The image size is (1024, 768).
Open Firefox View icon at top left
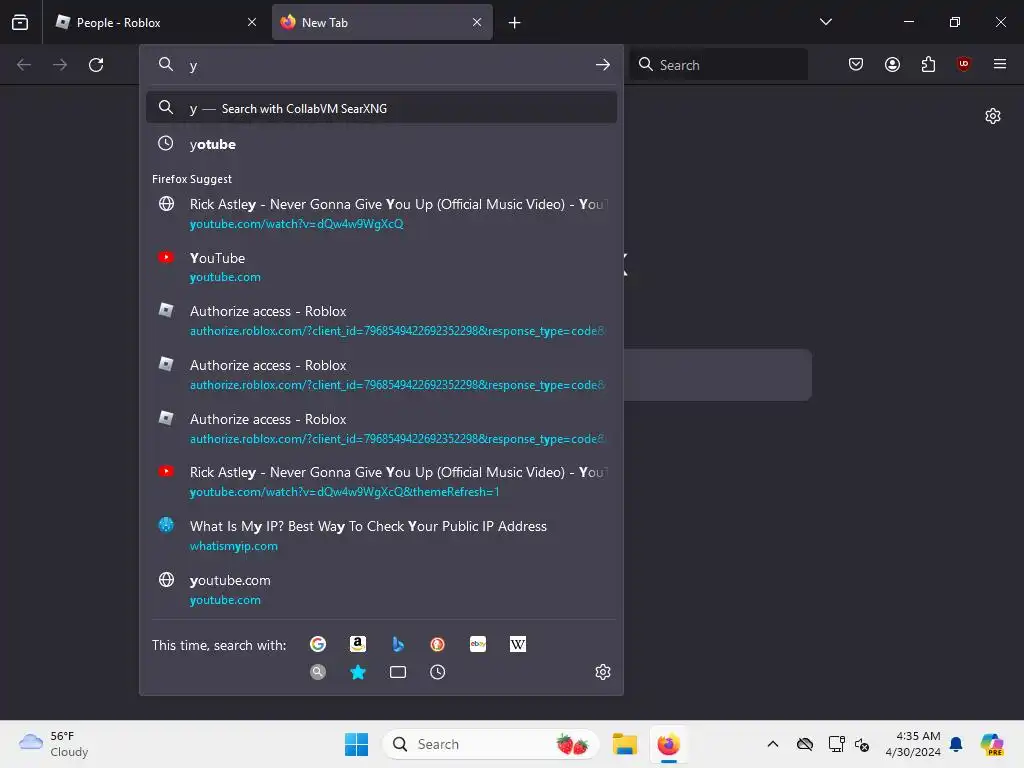(20, 22)
